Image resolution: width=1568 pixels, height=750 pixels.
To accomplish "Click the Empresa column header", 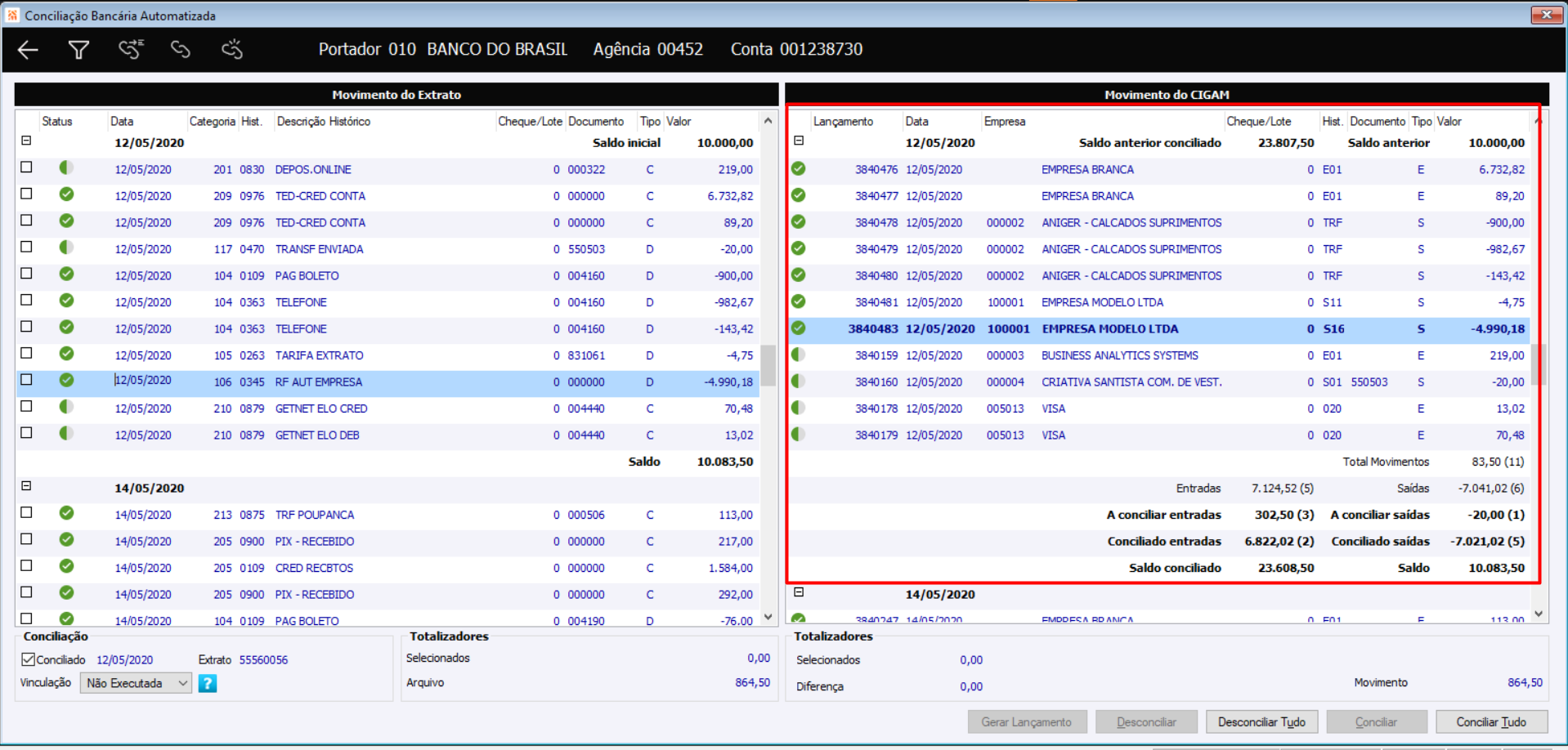I will pyautogui.click(x=1005, y=122).
